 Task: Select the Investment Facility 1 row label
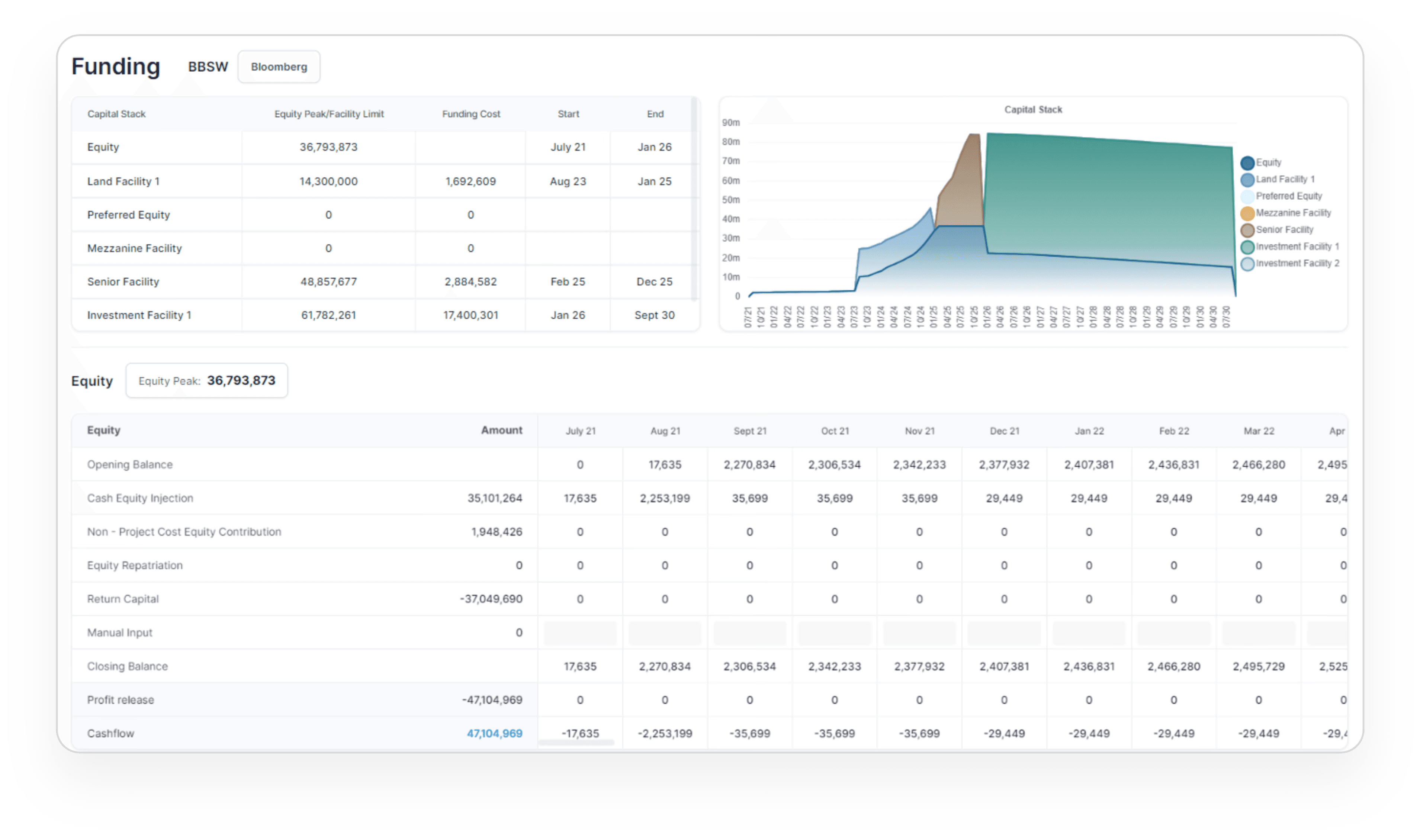pos(139,315)
